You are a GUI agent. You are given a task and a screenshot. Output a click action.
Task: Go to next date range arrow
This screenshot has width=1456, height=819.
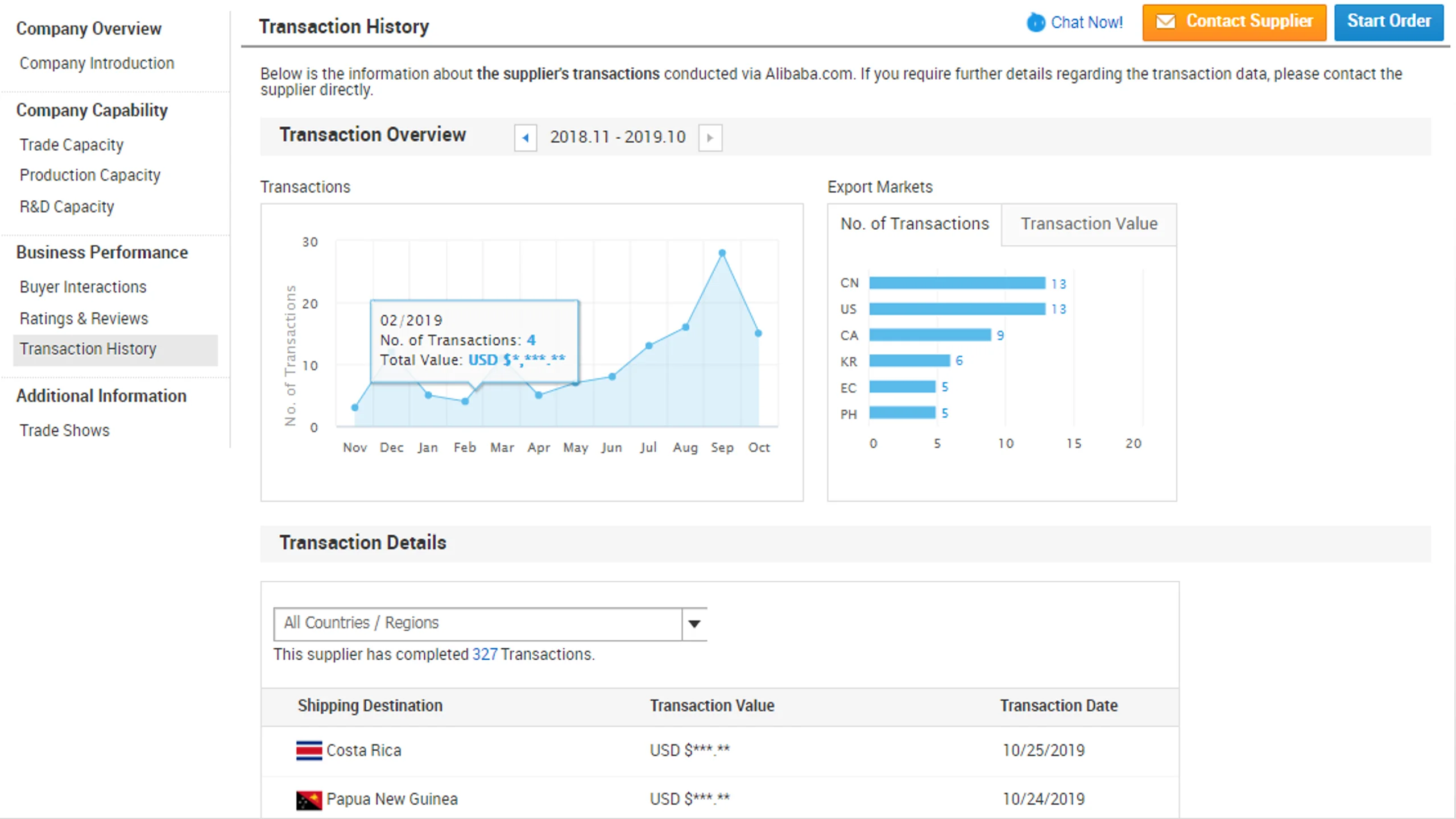710,138
